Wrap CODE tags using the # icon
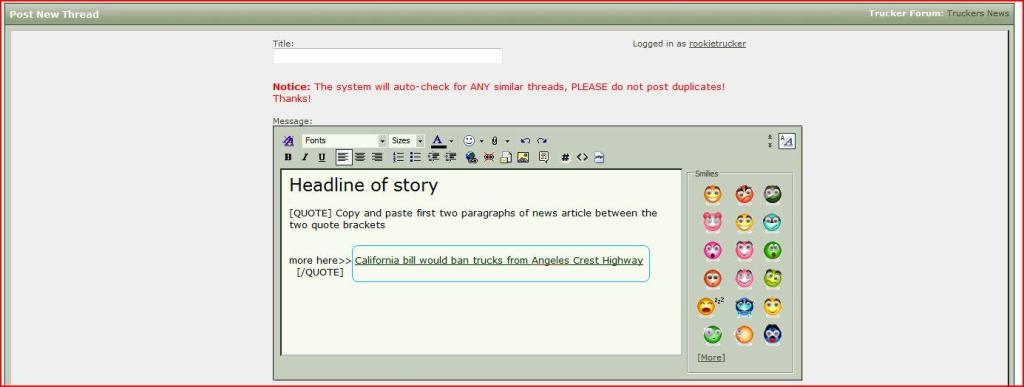Screen dimensions: 1024x387 (x=566, y=157)
